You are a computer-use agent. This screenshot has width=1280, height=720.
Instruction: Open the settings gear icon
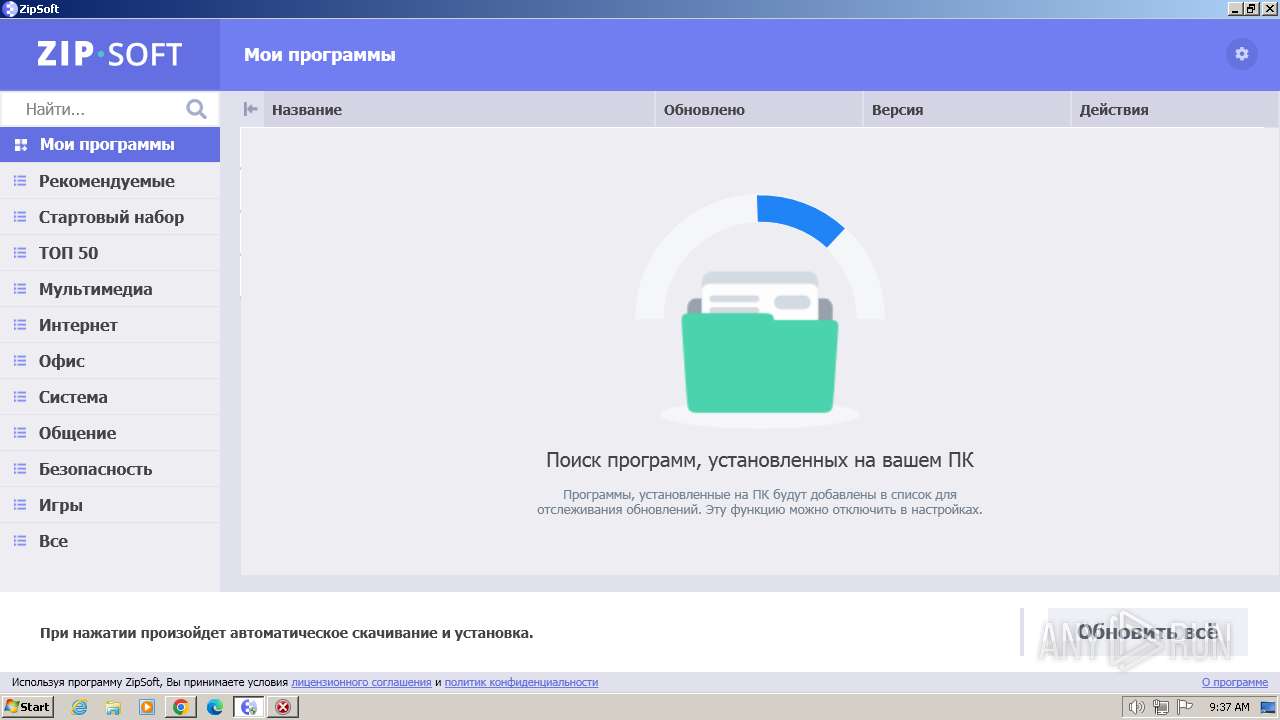pyautogui.click(x=1242, y=54)
